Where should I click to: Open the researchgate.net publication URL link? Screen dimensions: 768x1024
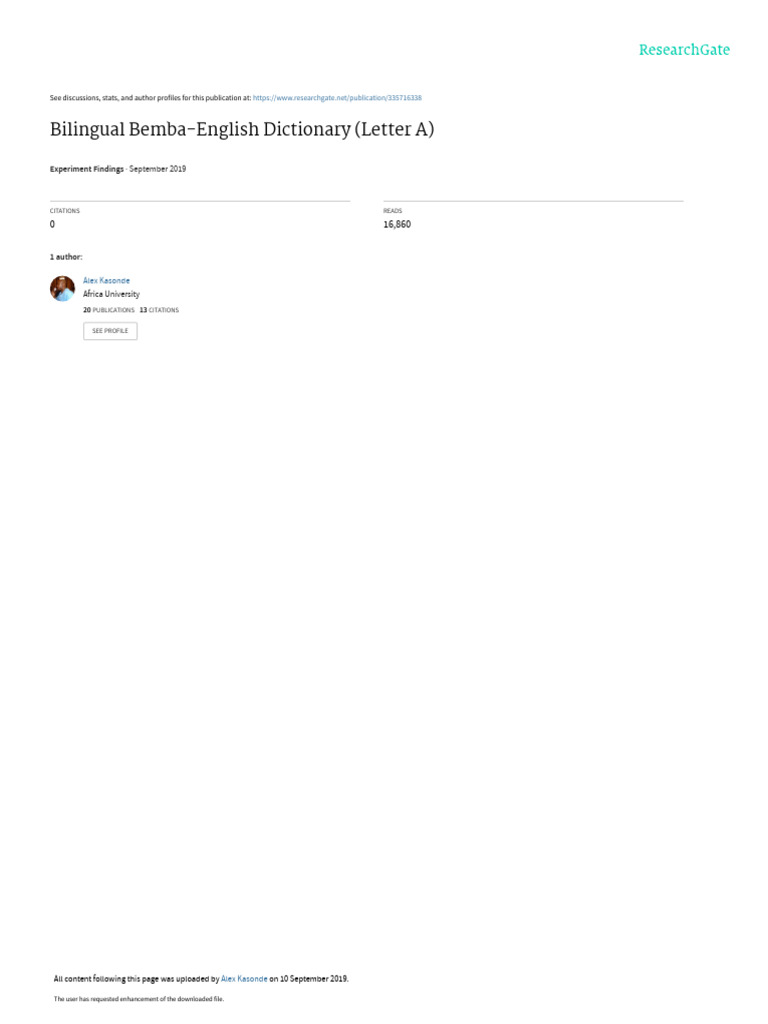337,98
